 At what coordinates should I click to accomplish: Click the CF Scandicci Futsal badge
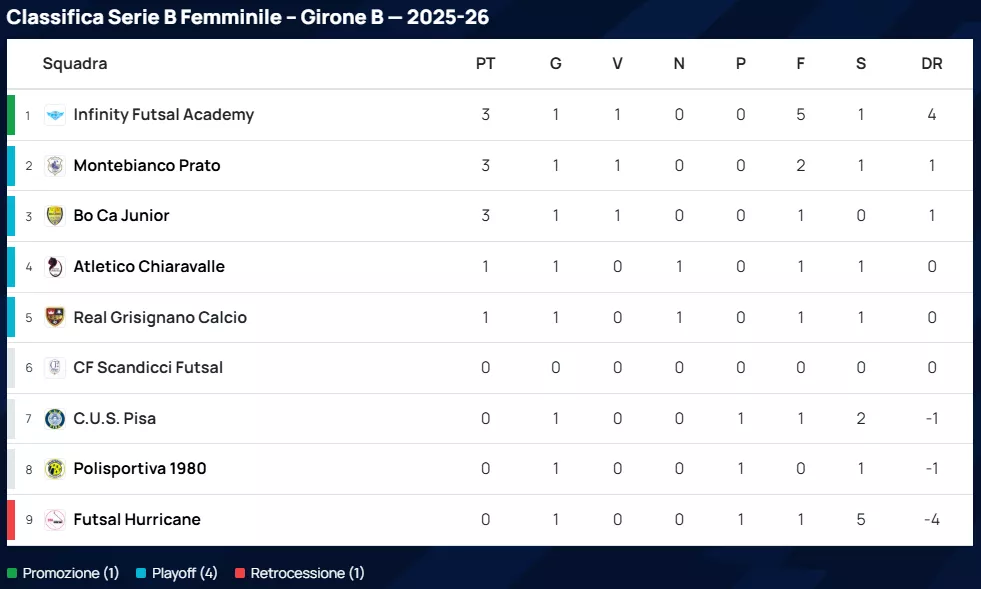(55, 368)
